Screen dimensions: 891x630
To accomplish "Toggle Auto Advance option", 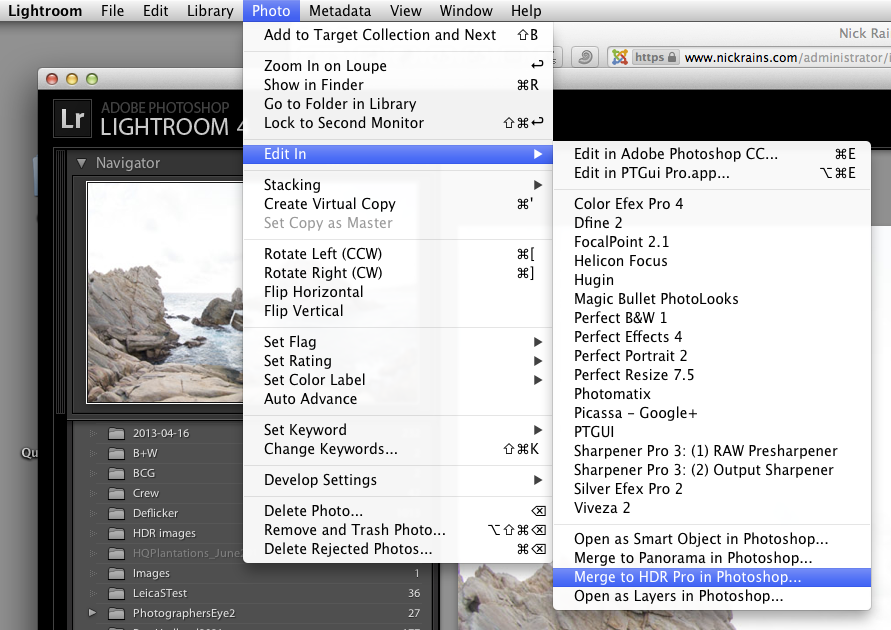I will (398, 399).
